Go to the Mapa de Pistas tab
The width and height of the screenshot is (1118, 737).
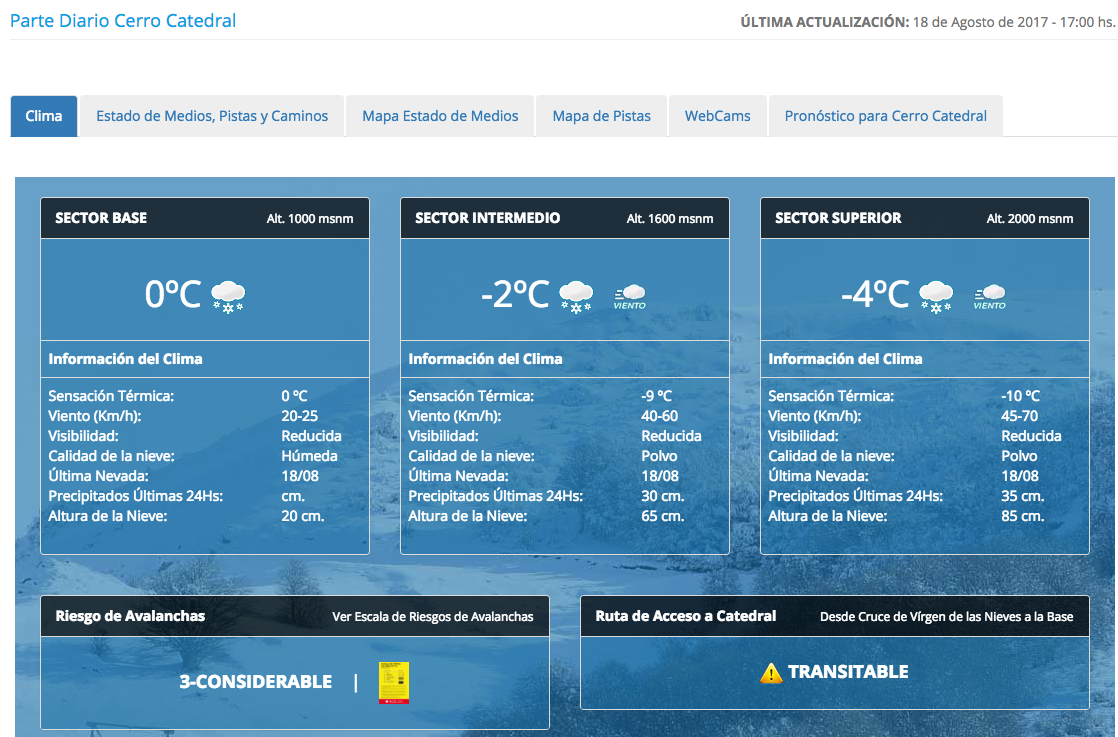(601, 115)
